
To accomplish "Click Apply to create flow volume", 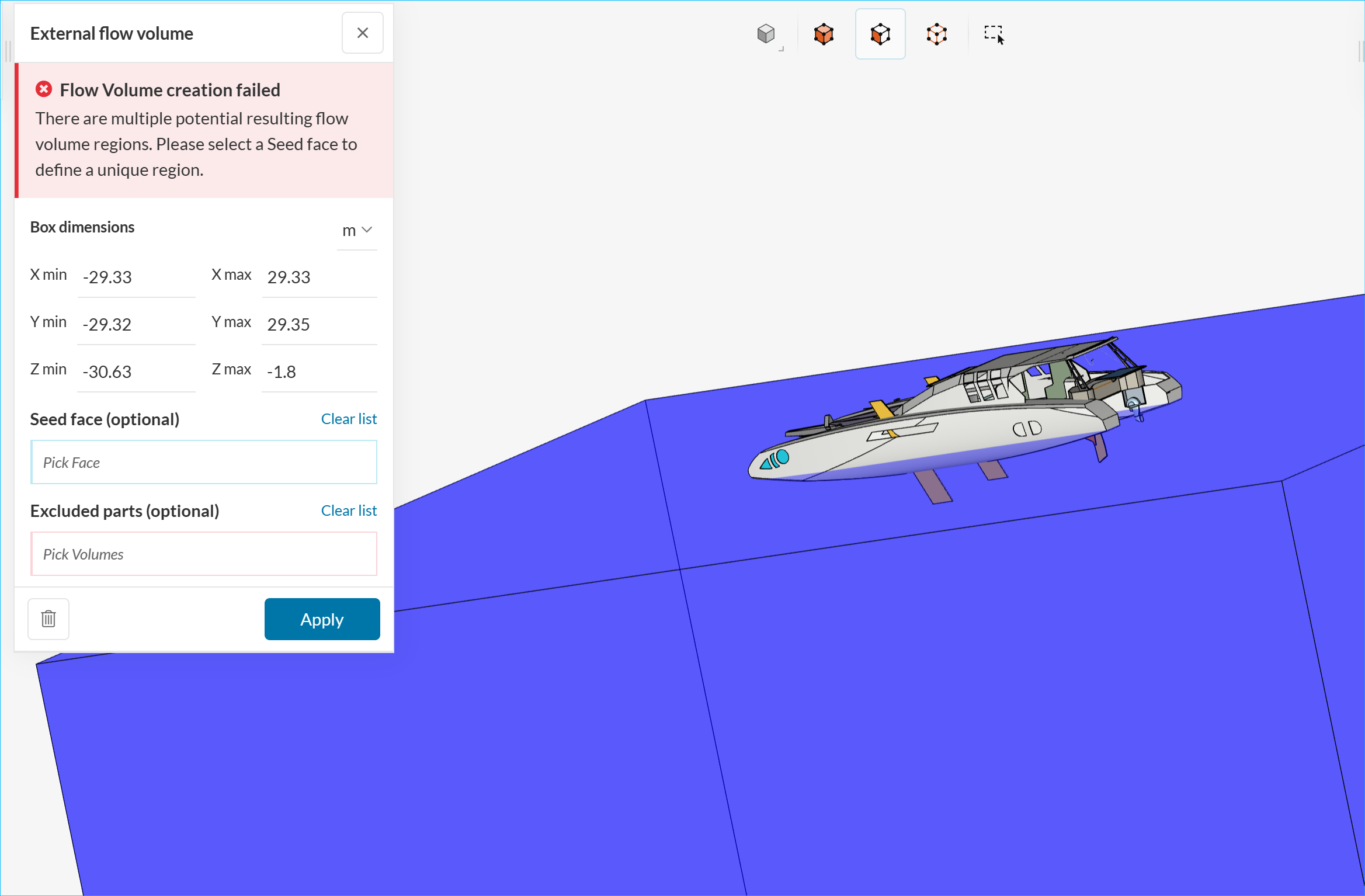I will (322, 619).
